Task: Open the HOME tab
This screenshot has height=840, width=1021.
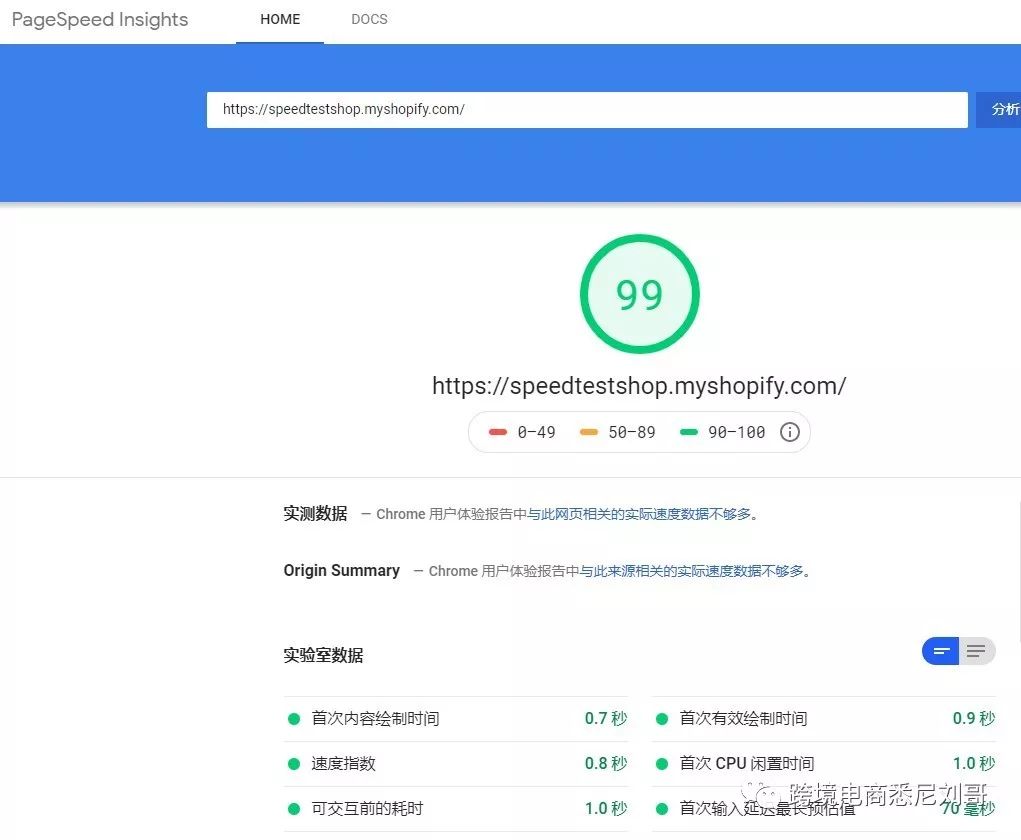Action: coord(279,19)
